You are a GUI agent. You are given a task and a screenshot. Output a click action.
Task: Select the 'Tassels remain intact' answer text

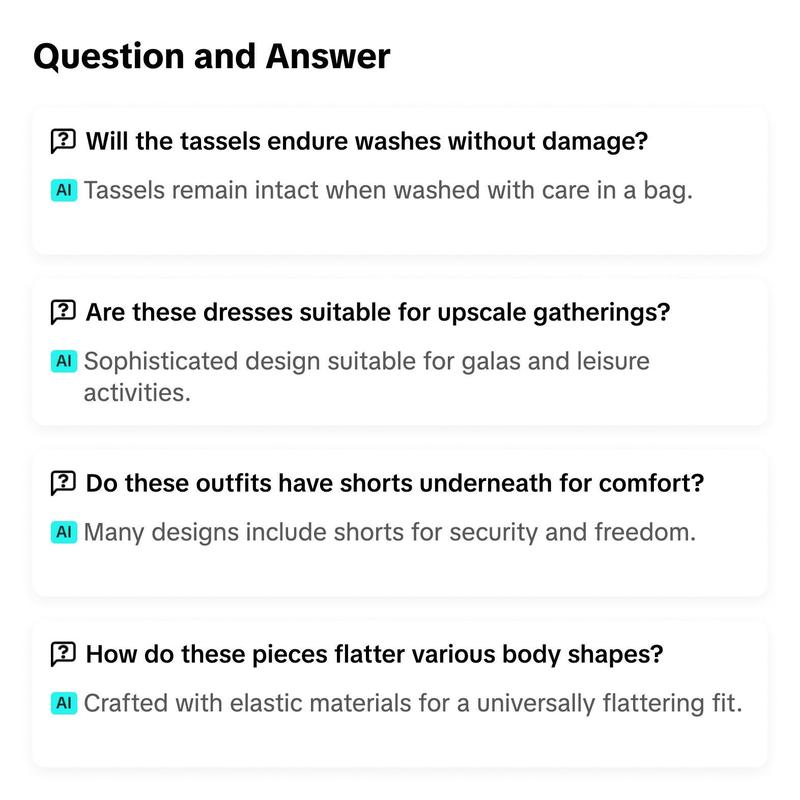[388, 190]
